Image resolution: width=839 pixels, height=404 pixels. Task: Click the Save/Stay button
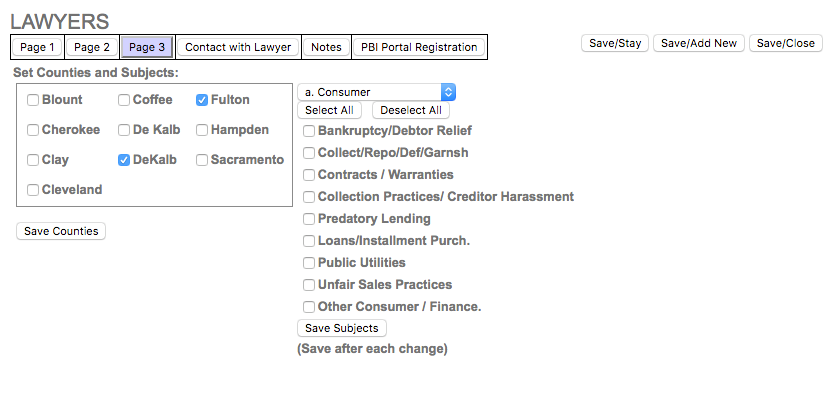(x=616, y=43)
